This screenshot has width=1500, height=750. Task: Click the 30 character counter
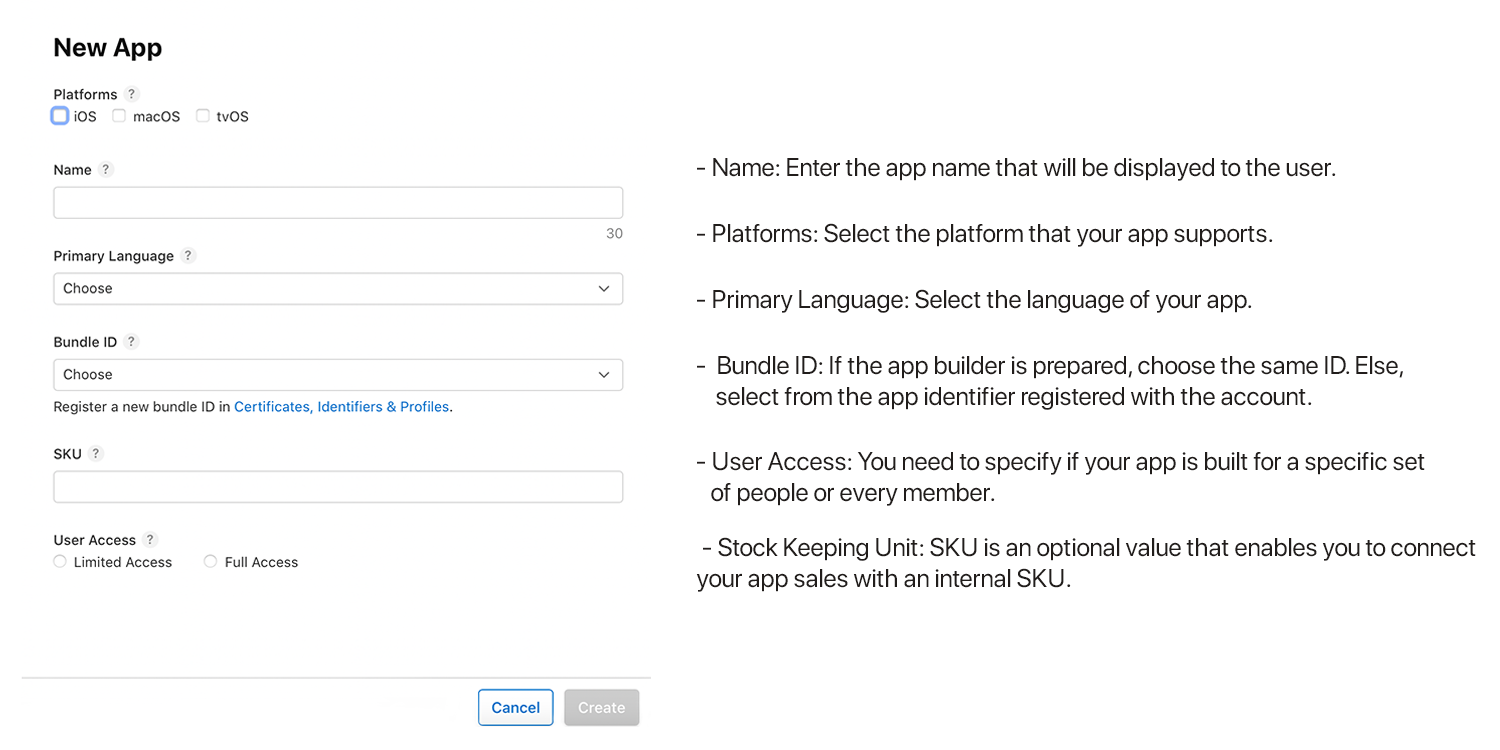coord(614,234)
